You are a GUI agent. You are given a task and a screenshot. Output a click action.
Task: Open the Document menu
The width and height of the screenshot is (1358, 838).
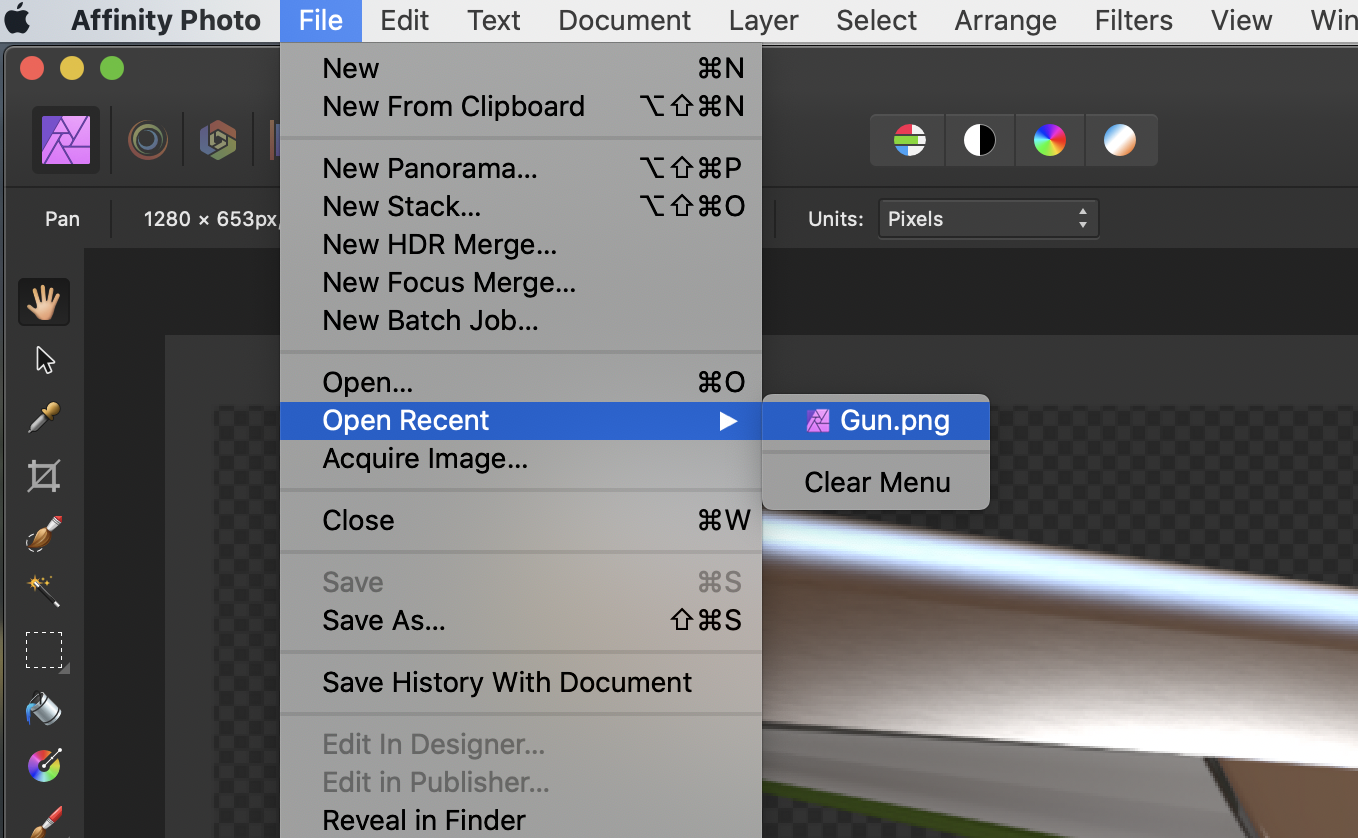[x=624, y=20]
